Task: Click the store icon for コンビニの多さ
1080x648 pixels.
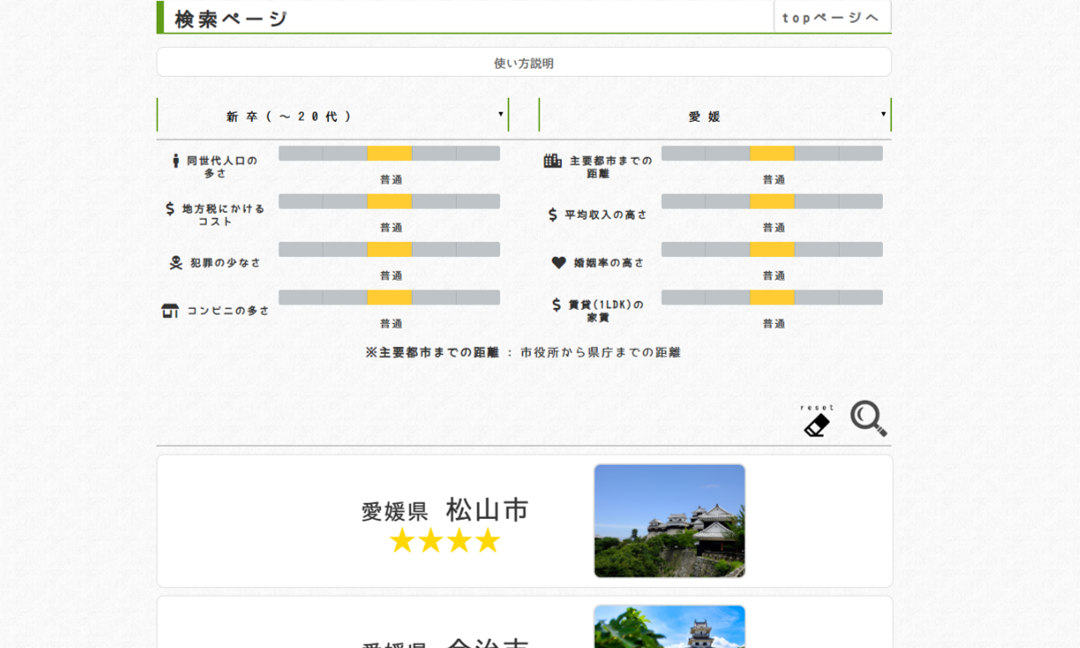Action: point(170,311)
